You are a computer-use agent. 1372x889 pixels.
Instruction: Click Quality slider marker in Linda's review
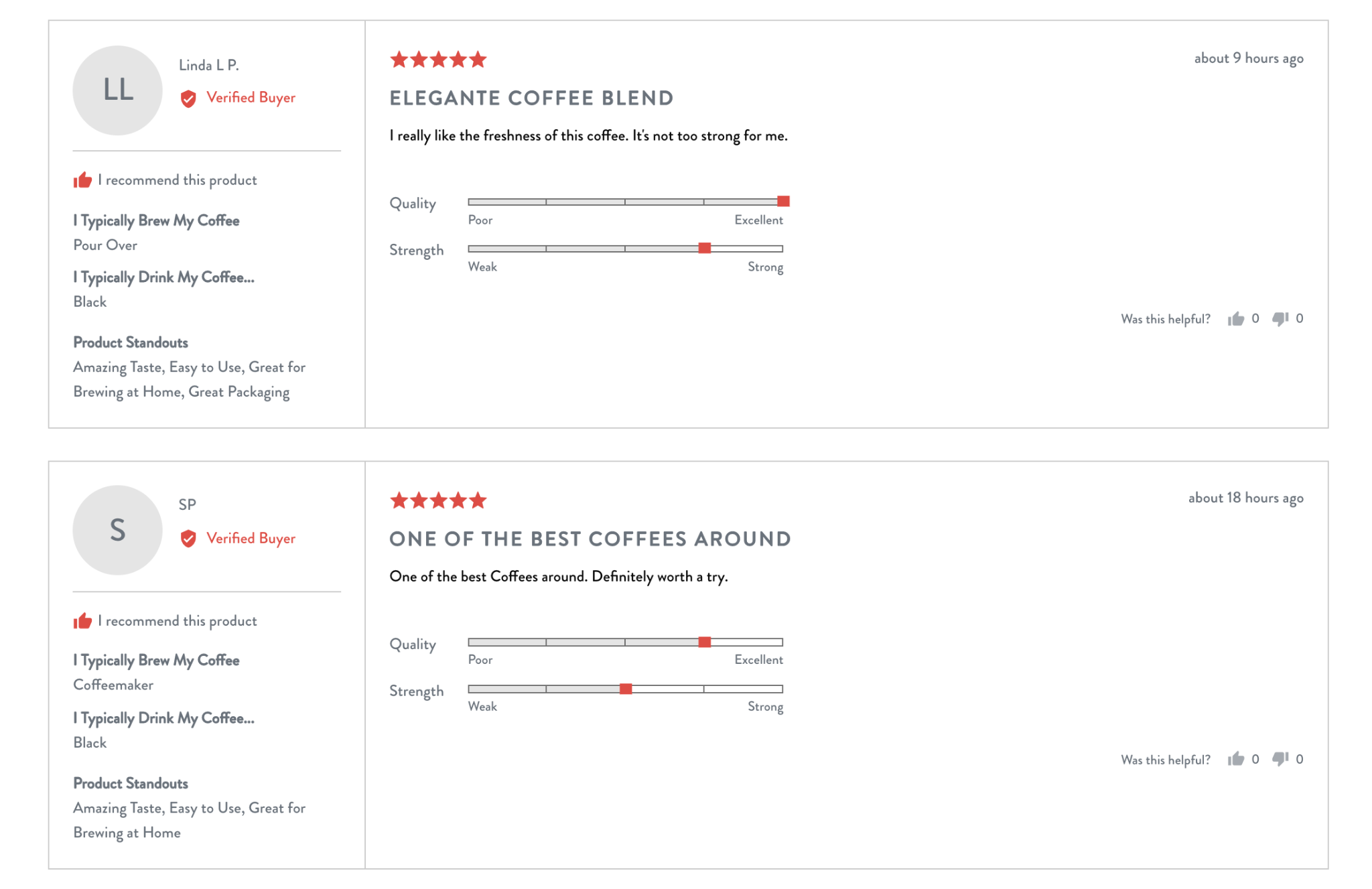click(x=783, y=201)
